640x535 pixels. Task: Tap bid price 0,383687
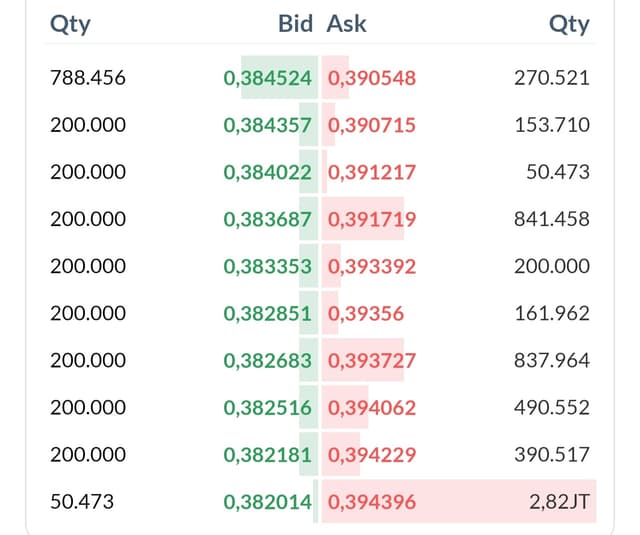tap(268, 219)
